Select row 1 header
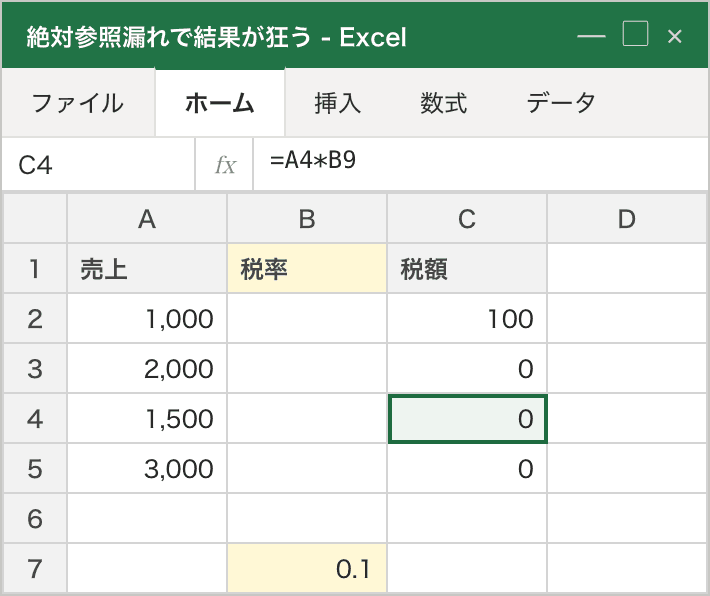This screenshot has height=596, width=710. click(35, 269)
